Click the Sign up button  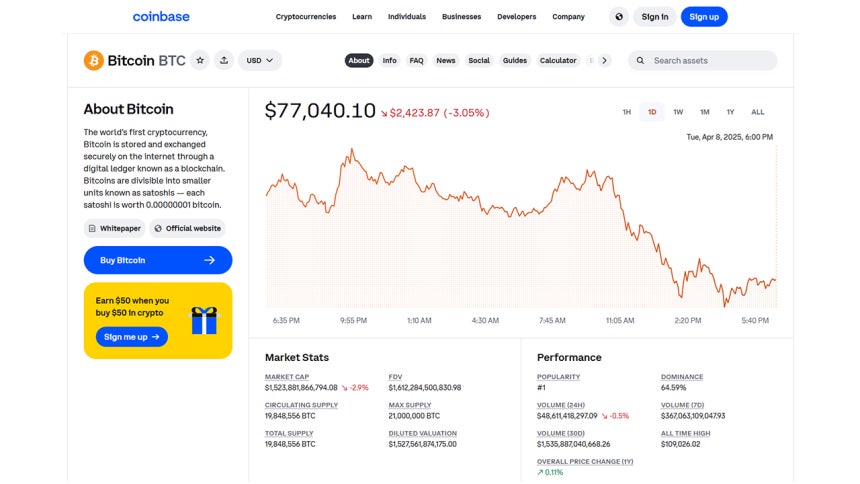point(704,16)
